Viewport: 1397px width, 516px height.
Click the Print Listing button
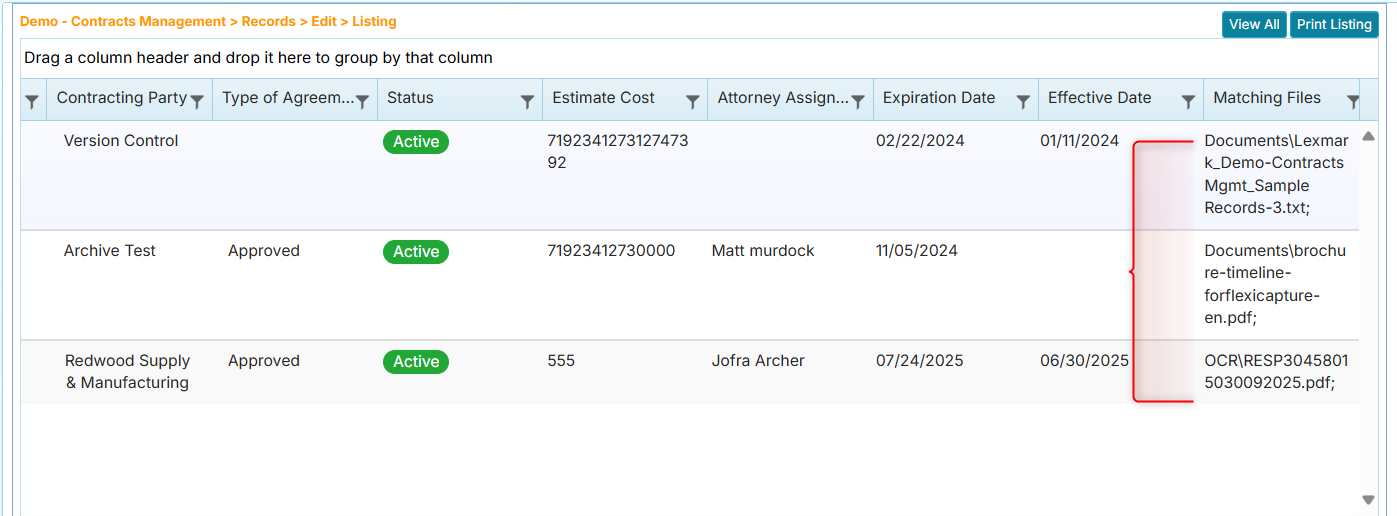[1334, 25]
